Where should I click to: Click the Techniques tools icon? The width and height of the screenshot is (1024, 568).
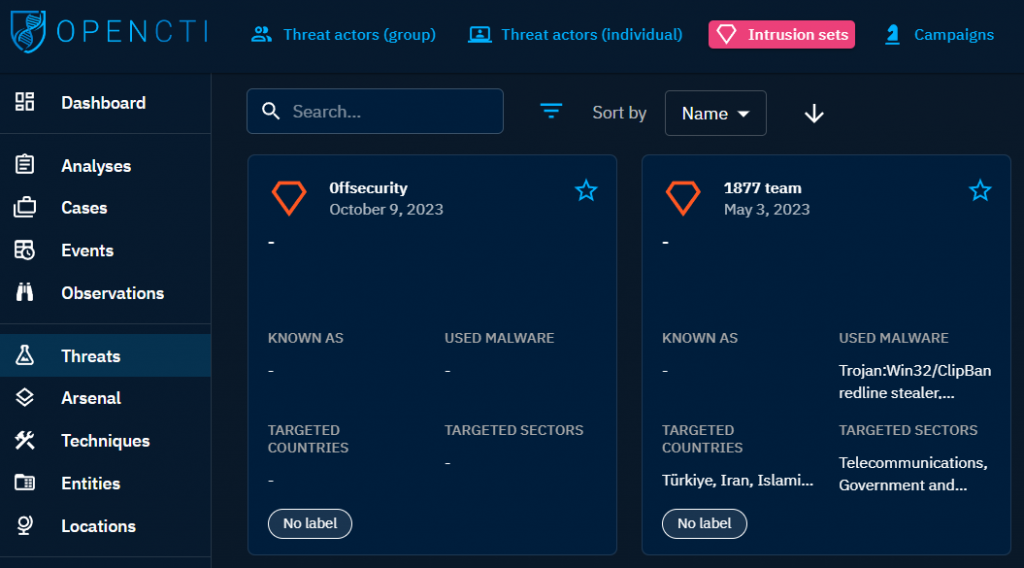click(25, 440)
